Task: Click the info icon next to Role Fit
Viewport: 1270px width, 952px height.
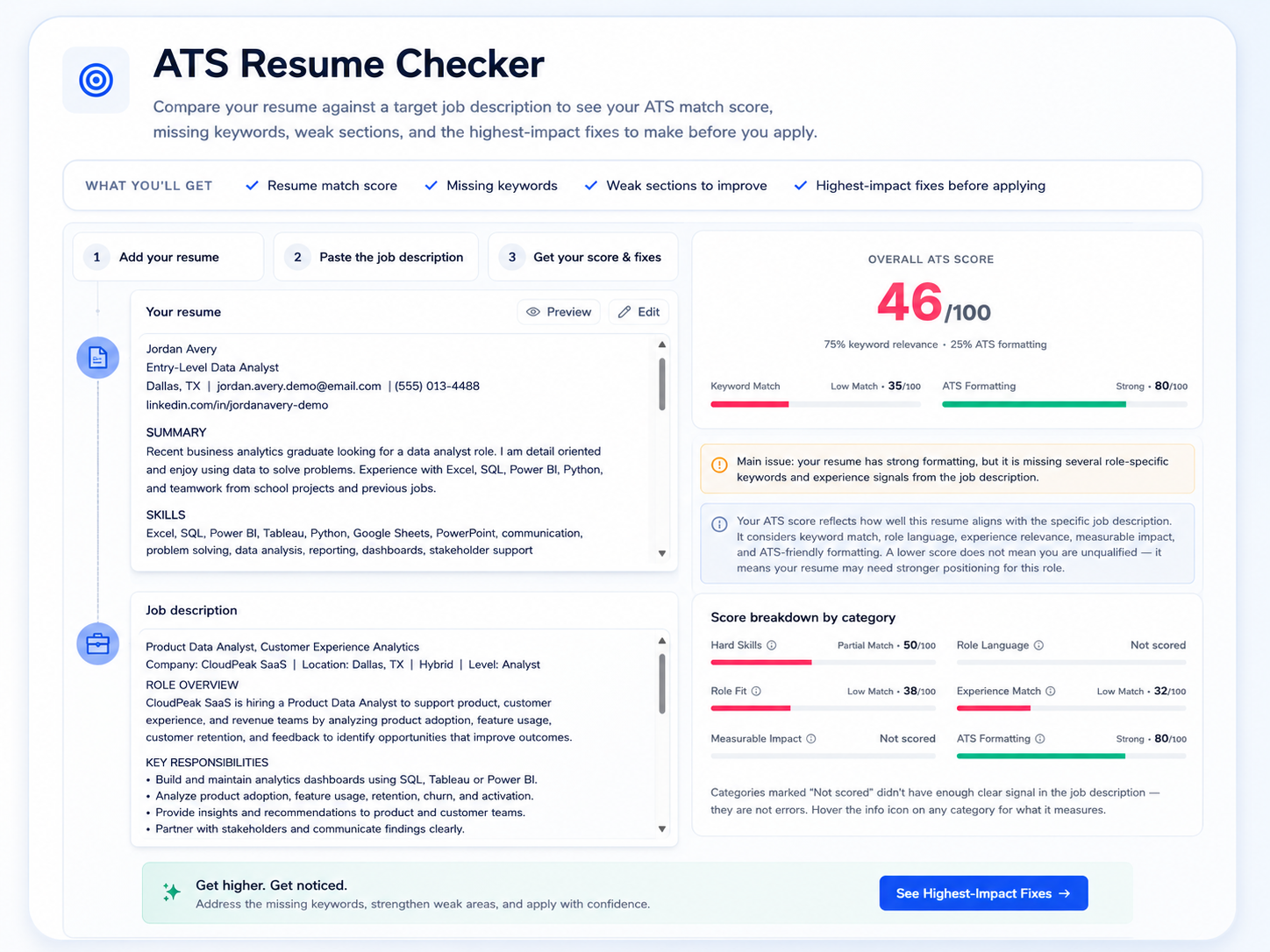Action: (756, 691)
